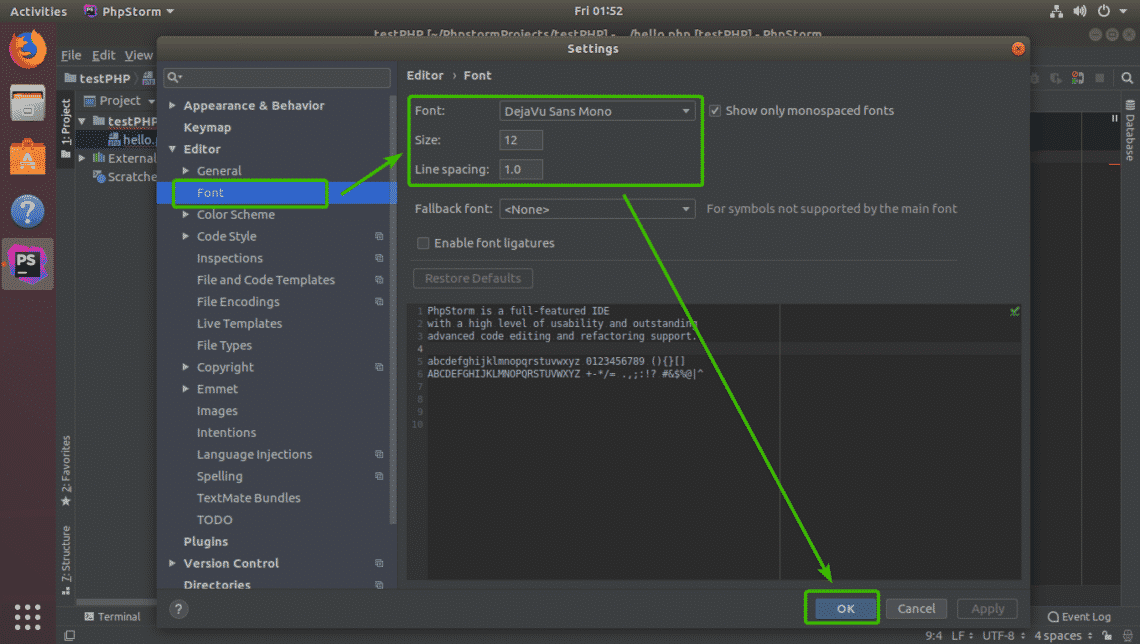Click the per-project icon beside File and Code Templates
Viewport: 1140px width, 644px height.
[x=379, y=280]
